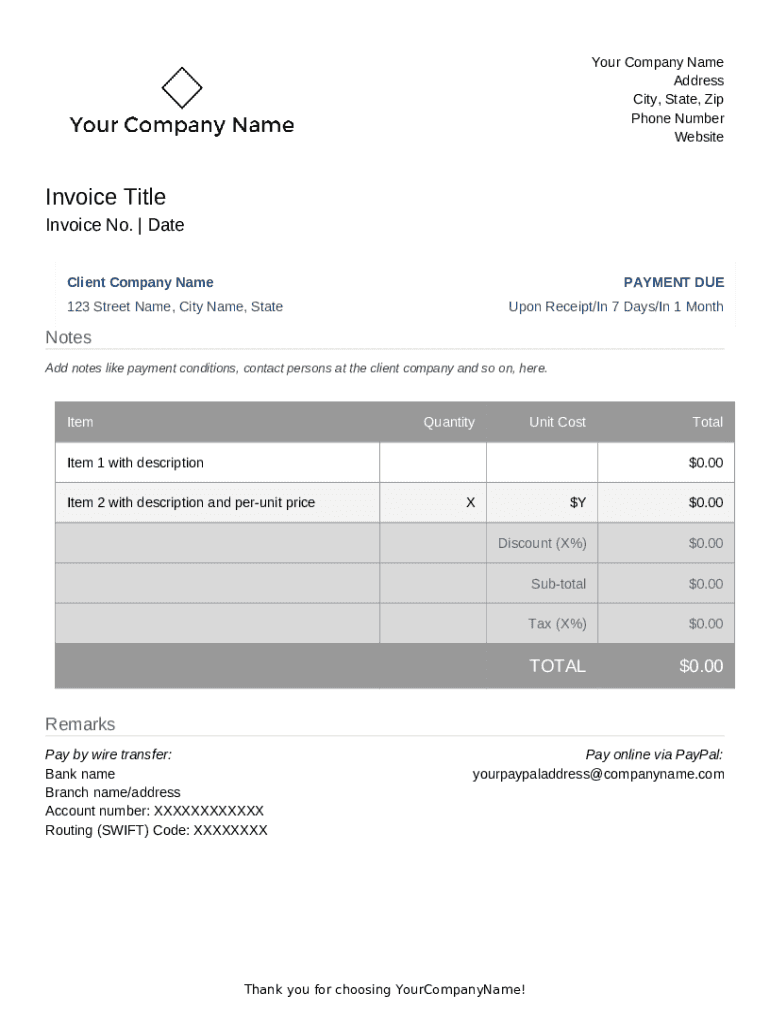Select the Invoice Title heading

pos(106,197)
